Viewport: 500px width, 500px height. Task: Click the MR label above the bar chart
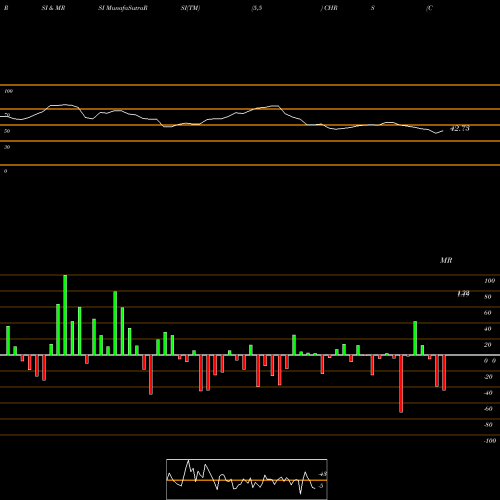[x=446, y=260]
